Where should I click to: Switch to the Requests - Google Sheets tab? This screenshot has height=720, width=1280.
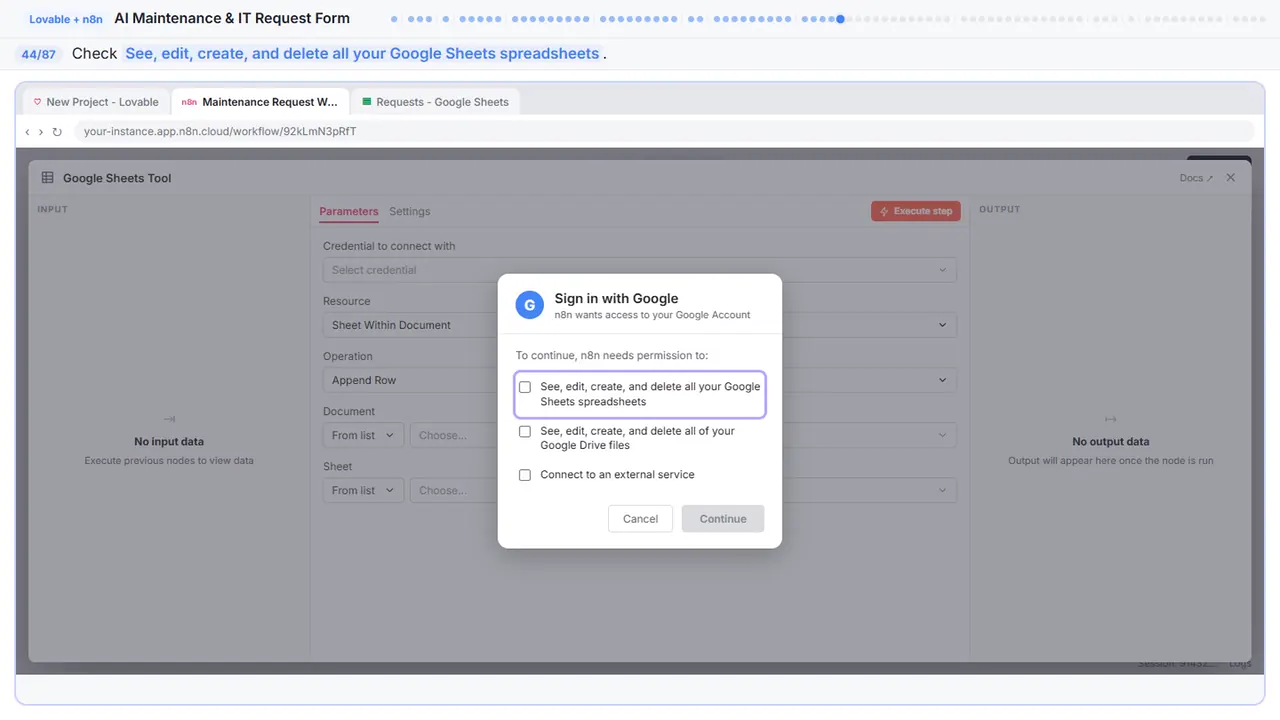pyautogui.click(x=436, y=102)
